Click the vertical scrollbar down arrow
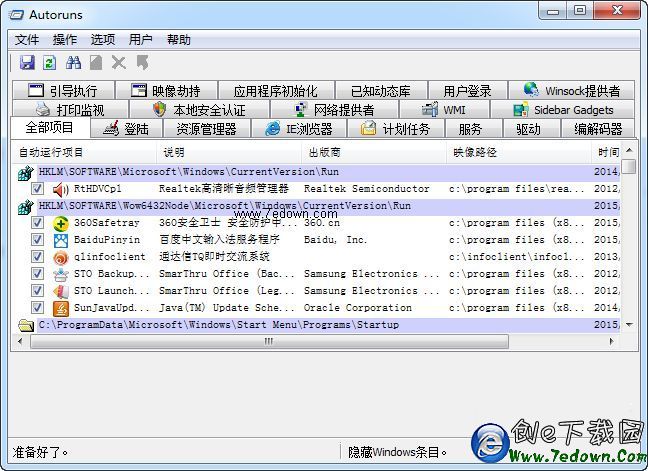This screenshot has width=648, height=471. click(628, 325)
